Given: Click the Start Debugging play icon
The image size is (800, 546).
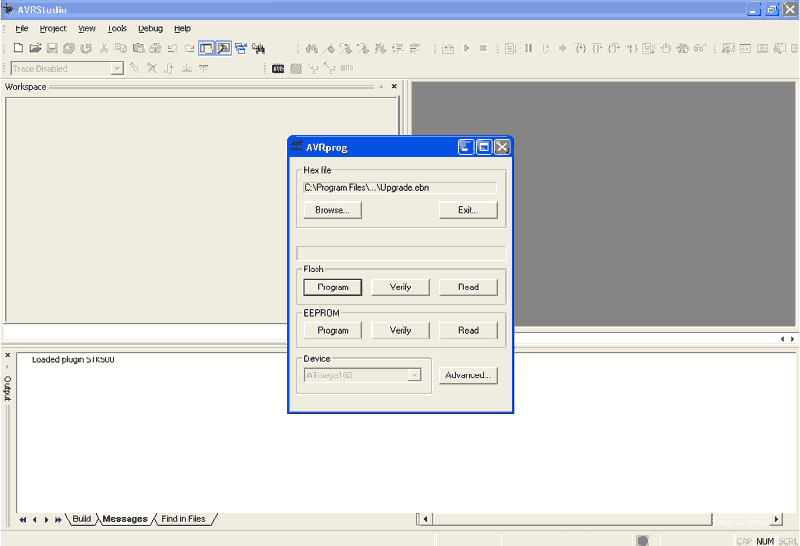Looking at the screenshot, I should 466,48.
